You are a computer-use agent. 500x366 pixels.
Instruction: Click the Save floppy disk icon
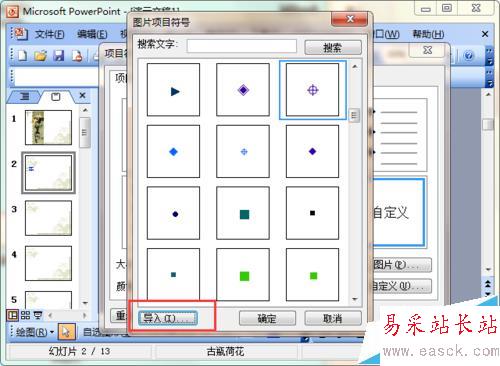pyautogui.click(x=59, y=55)
